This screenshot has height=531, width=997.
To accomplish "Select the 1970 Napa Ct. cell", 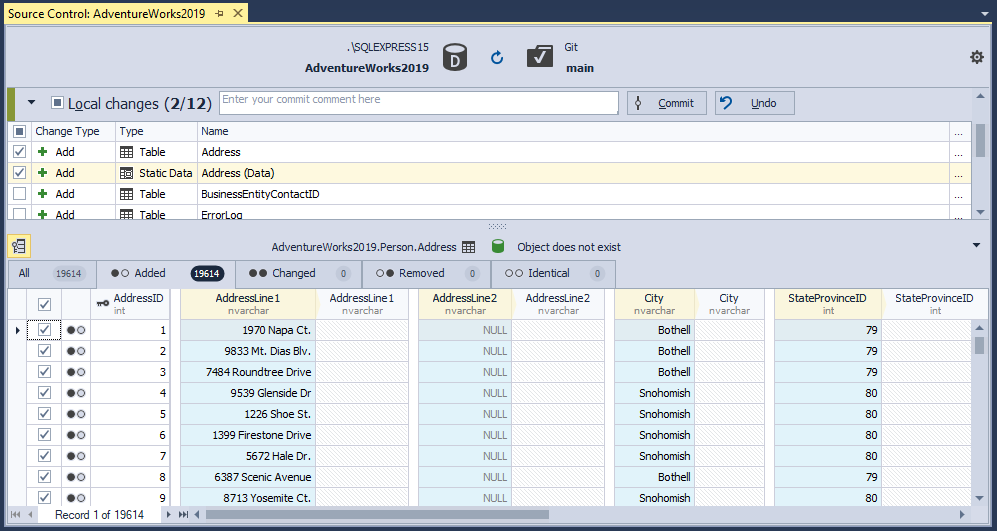I will [248, 330].
